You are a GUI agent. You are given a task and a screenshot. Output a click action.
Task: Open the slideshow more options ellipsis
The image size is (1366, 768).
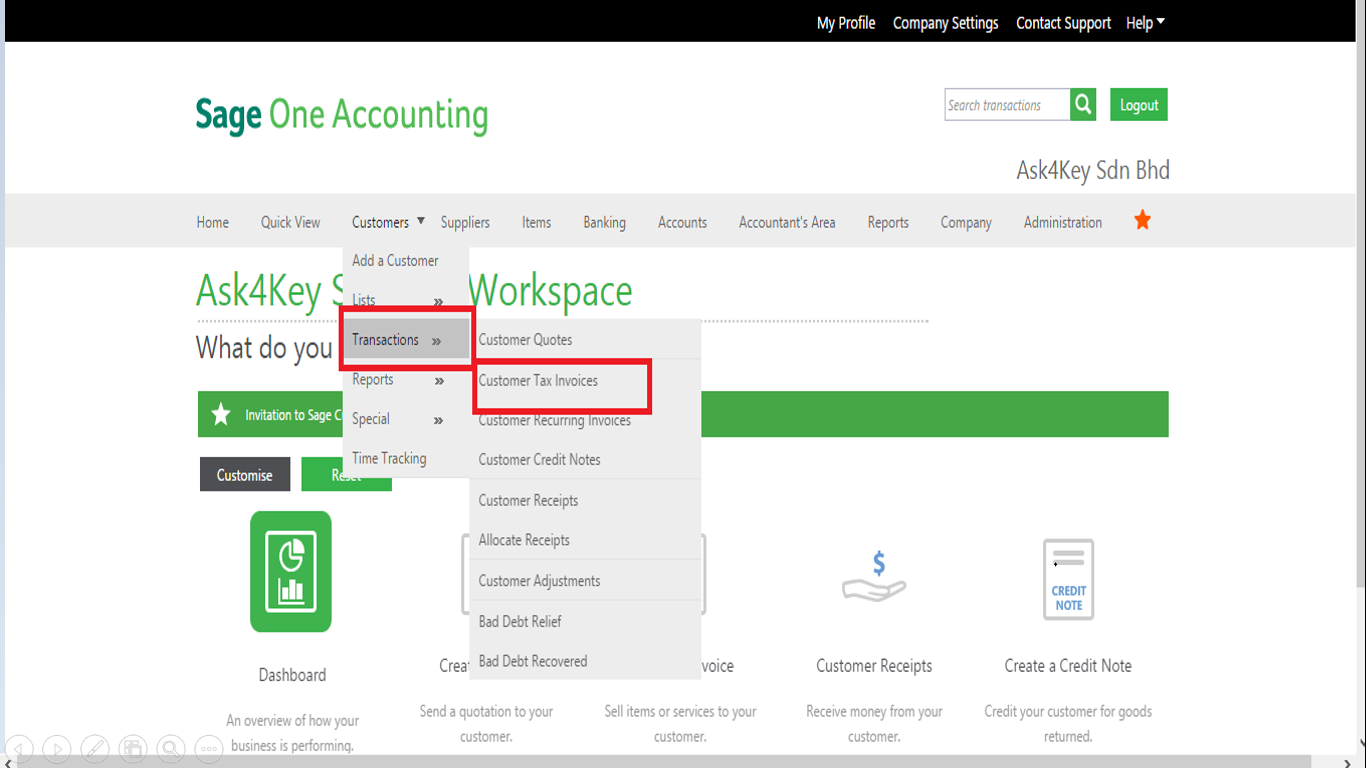click(x=208, y=748)
